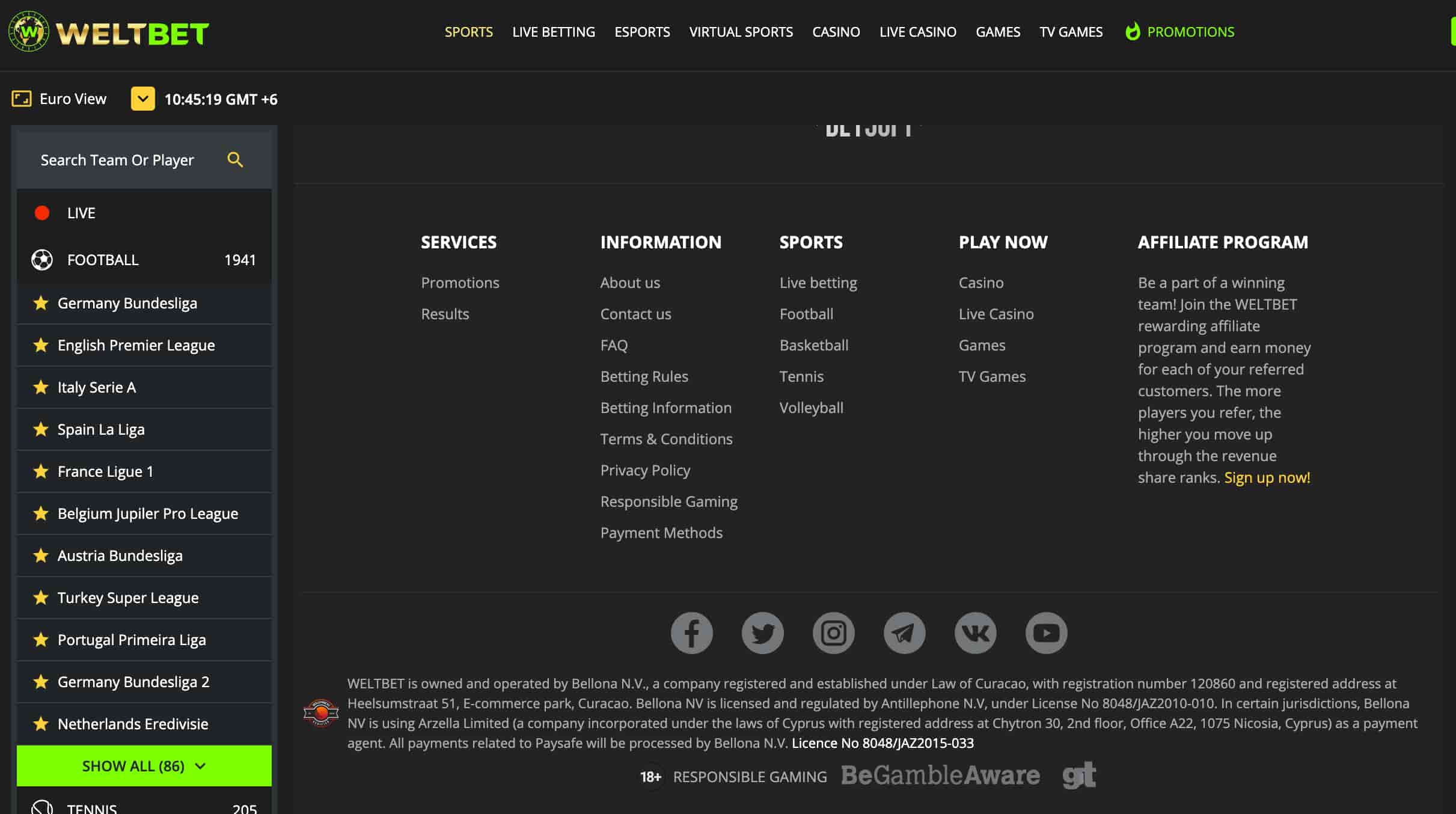Click the promotions flame icon
This screenshot has width=1456, height=814.
pyautogui.click(x=1133, y=31)
